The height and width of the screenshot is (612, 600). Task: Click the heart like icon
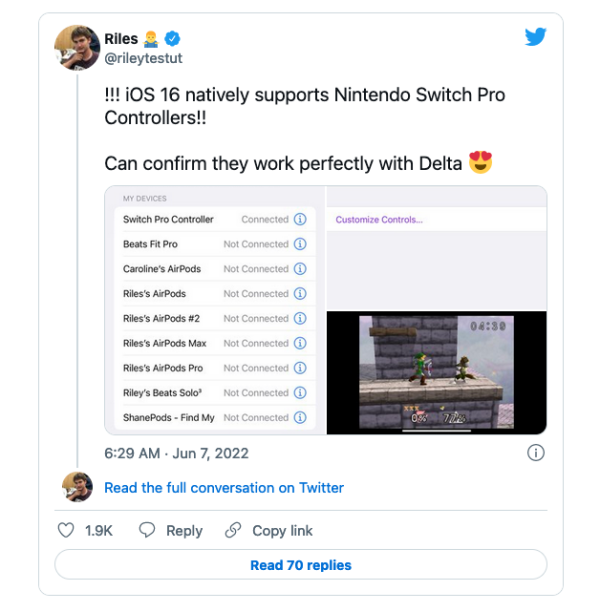tap(66, 530)
